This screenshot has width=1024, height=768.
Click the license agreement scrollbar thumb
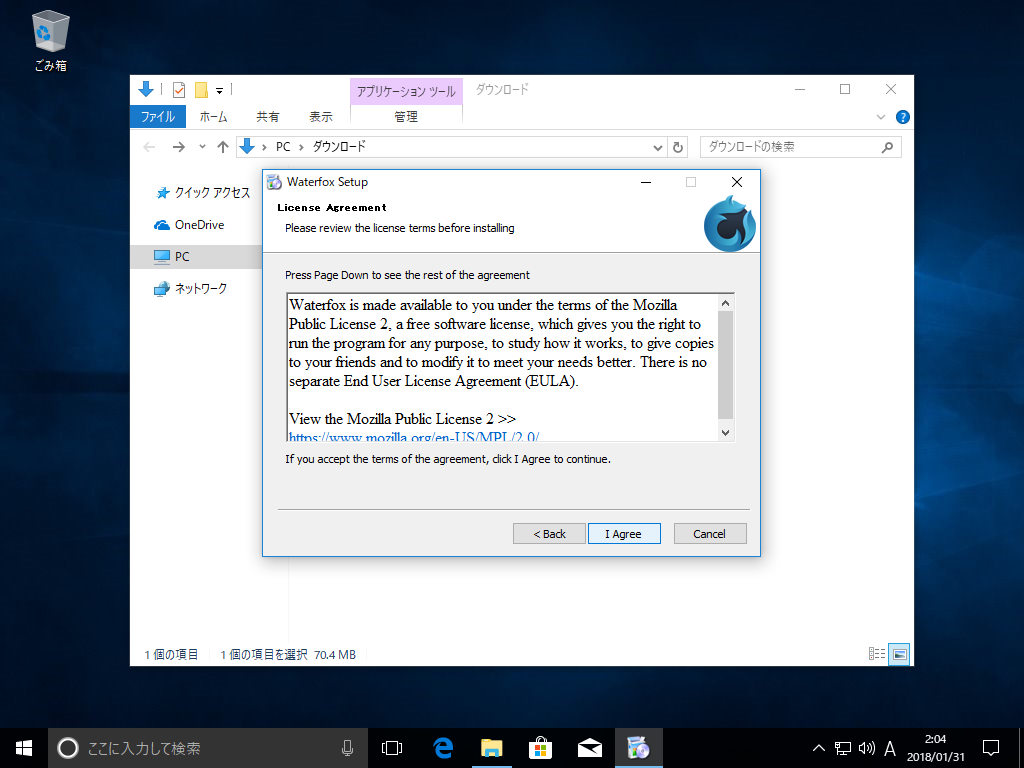point(726,364)
